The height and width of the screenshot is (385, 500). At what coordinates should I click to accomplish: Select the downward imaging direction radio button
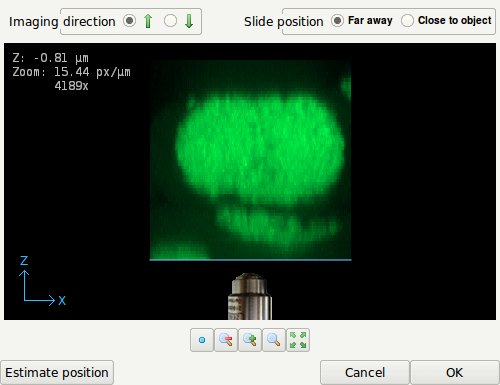tap(170, 21)
